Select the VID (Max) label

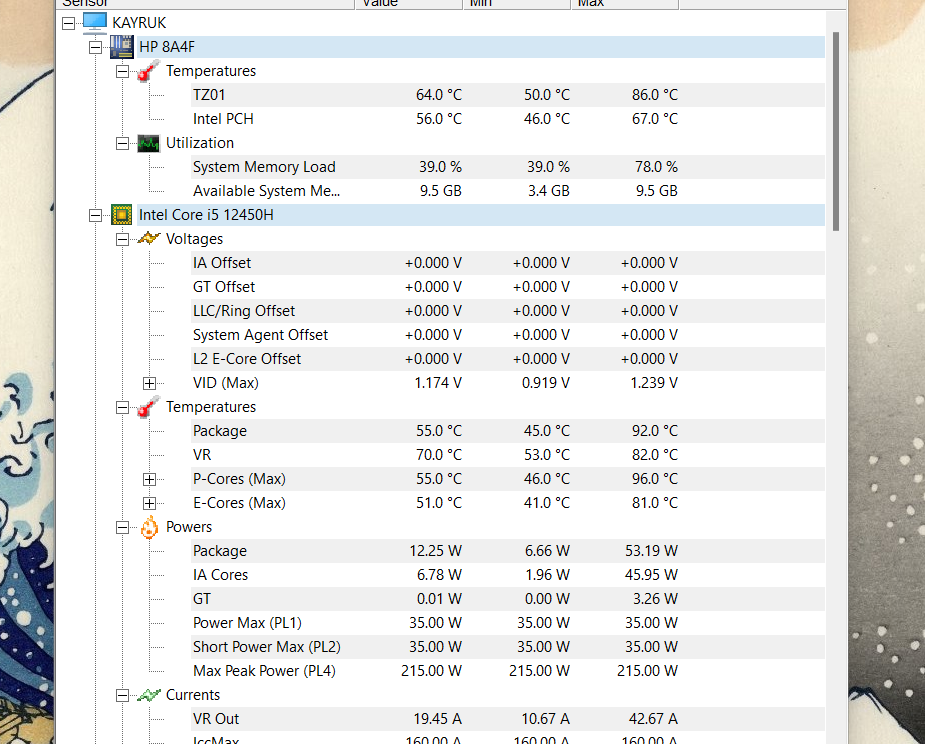tap(226, 383)
